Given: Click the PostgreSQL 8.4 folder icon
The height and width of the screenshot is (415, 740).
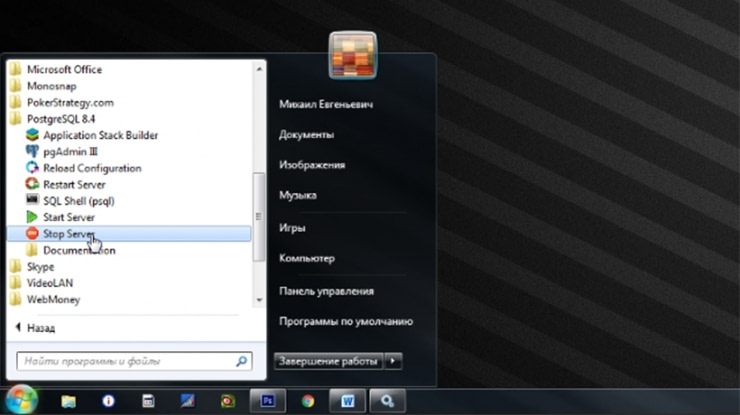Looking at the screenshot, I should [x=16, y=119].
